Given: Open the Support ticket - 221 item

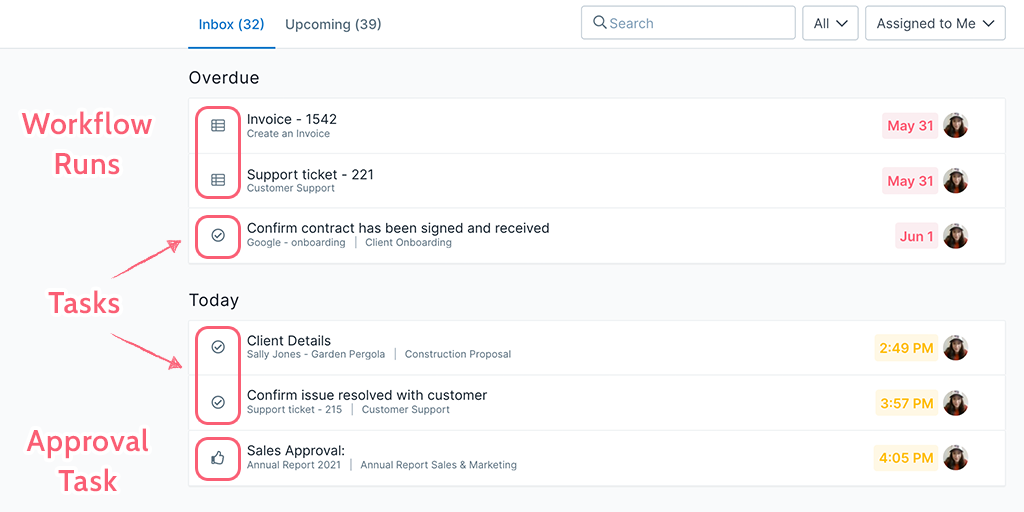Looking at the screenshot, I should click(x=596, y=181).
